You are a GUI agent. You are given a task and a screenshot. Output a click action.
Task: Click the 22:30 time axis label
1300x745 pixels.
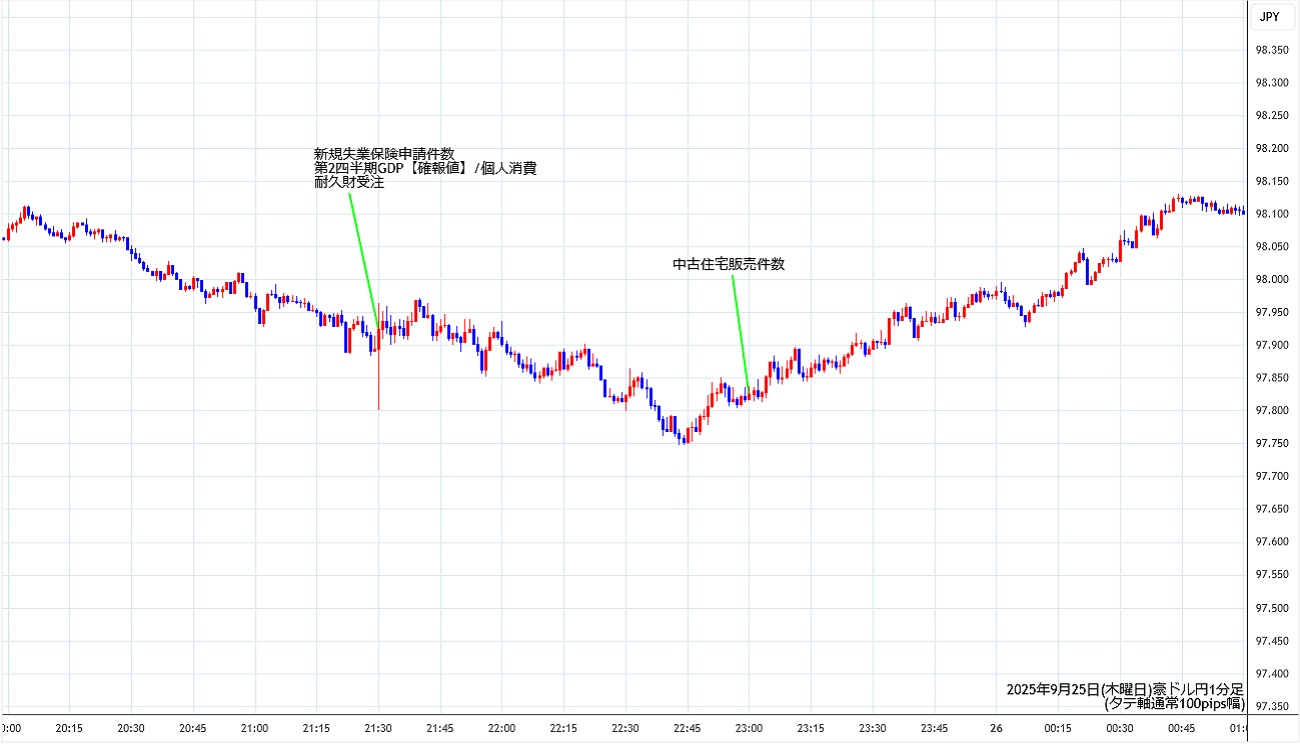click(626, 729)
